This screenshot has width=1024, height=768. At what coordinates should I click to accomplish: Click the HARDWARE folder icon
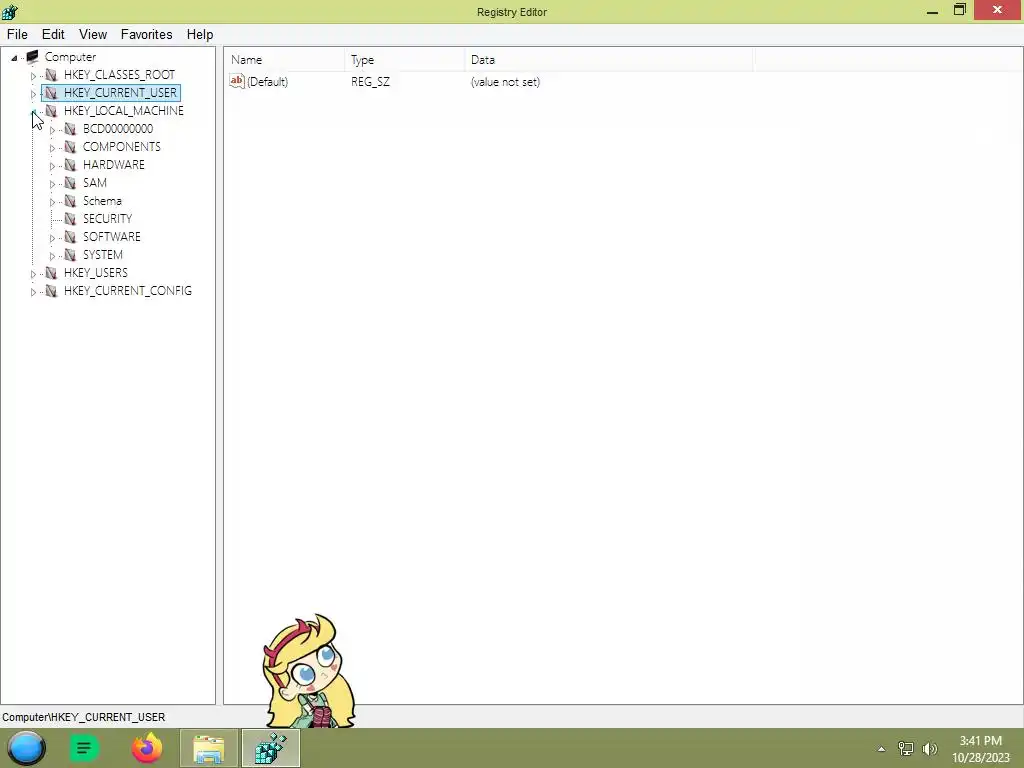(70, 165)
